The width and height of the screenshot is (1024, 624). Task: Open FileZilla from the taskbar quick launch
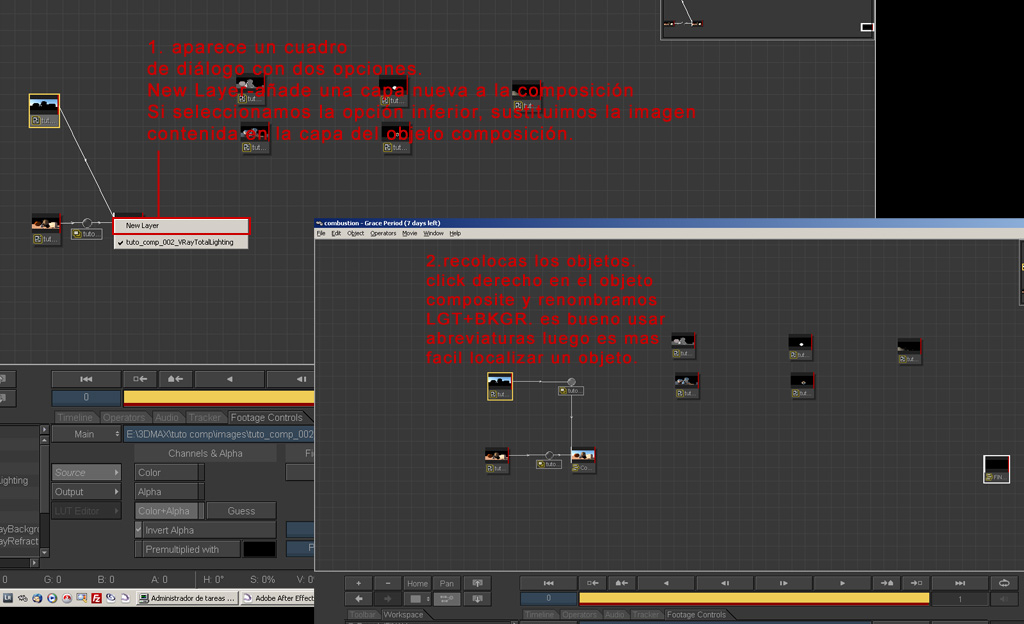coord(96,598)
